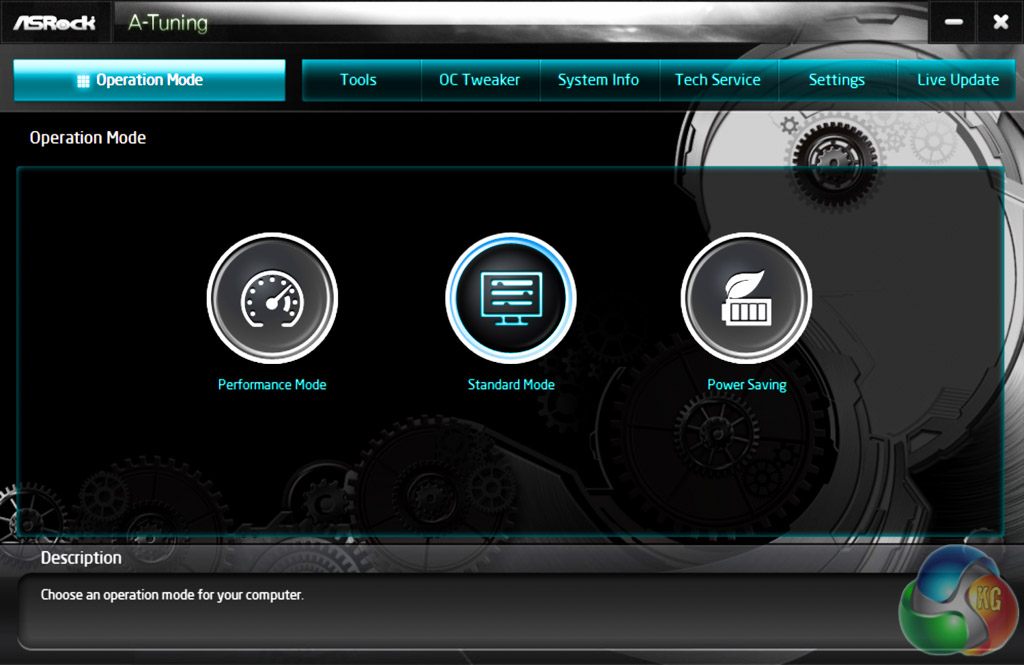Open the Tech Service tab

[718, 80]
